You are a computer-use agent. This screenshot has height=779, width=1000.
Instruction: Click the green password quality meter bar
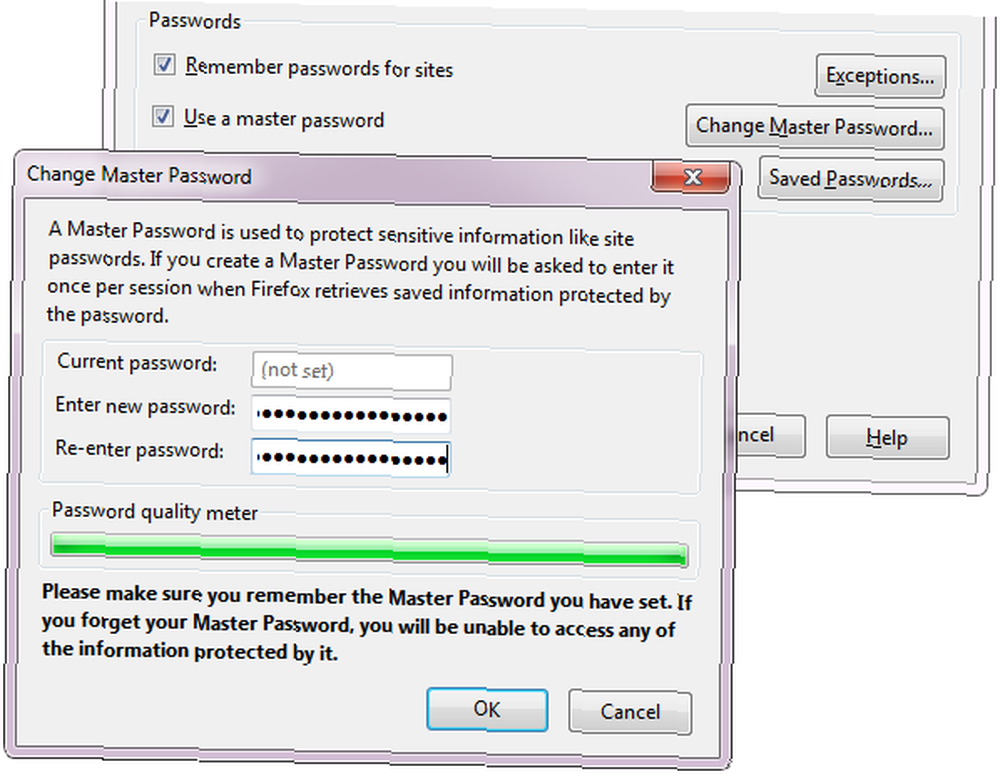tap(369, 550)
